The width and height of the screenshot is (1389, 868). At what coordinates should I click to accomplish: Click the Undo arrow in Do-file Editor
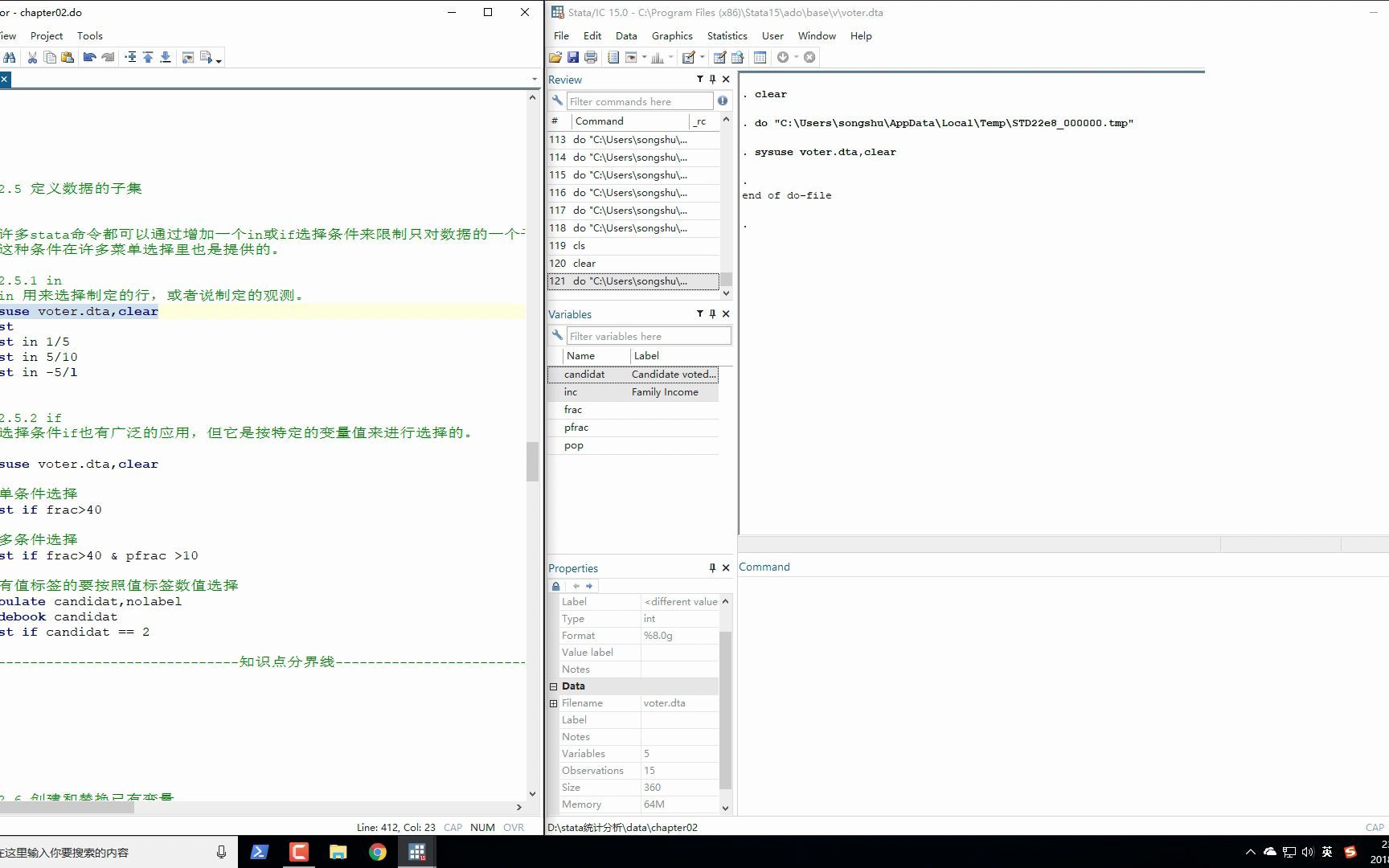89,57
